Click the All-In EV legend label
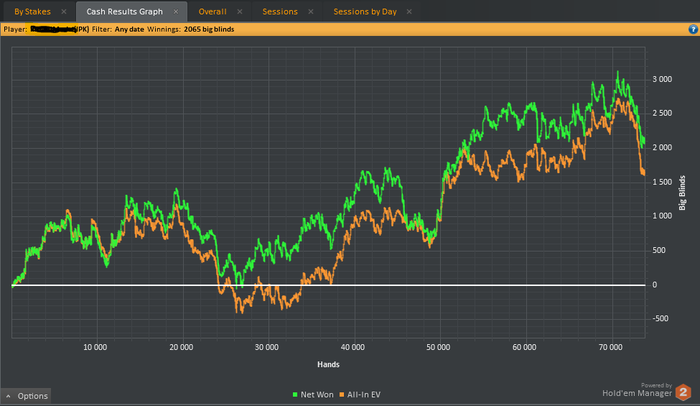This screenshot has width=700, height=406. point(364,395)
